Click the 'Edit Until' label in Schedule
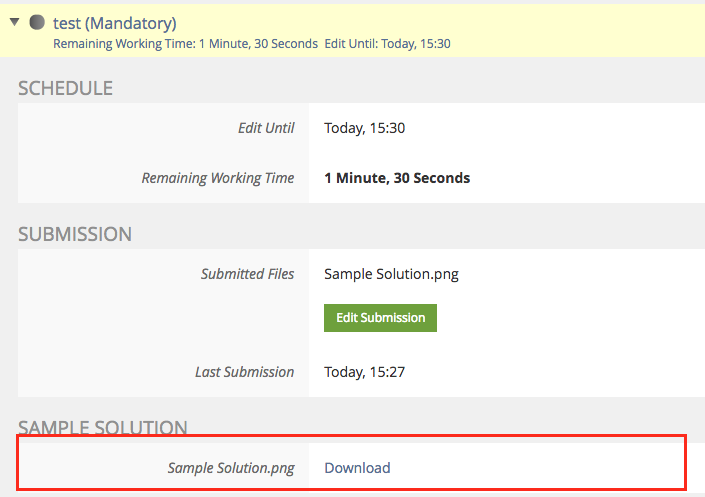Viewport: 705px width, 497px height. click(265, 128)
